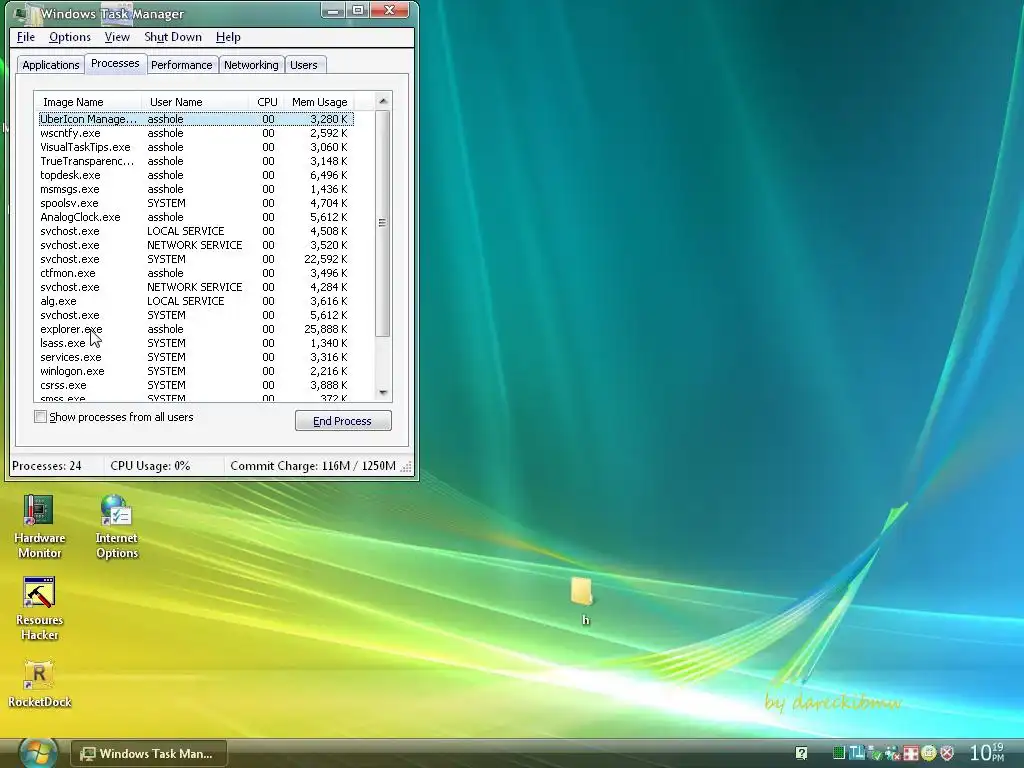Switch to the Applications tab
Viewport: 1024px width, 768px height.
tap(50, 65)
